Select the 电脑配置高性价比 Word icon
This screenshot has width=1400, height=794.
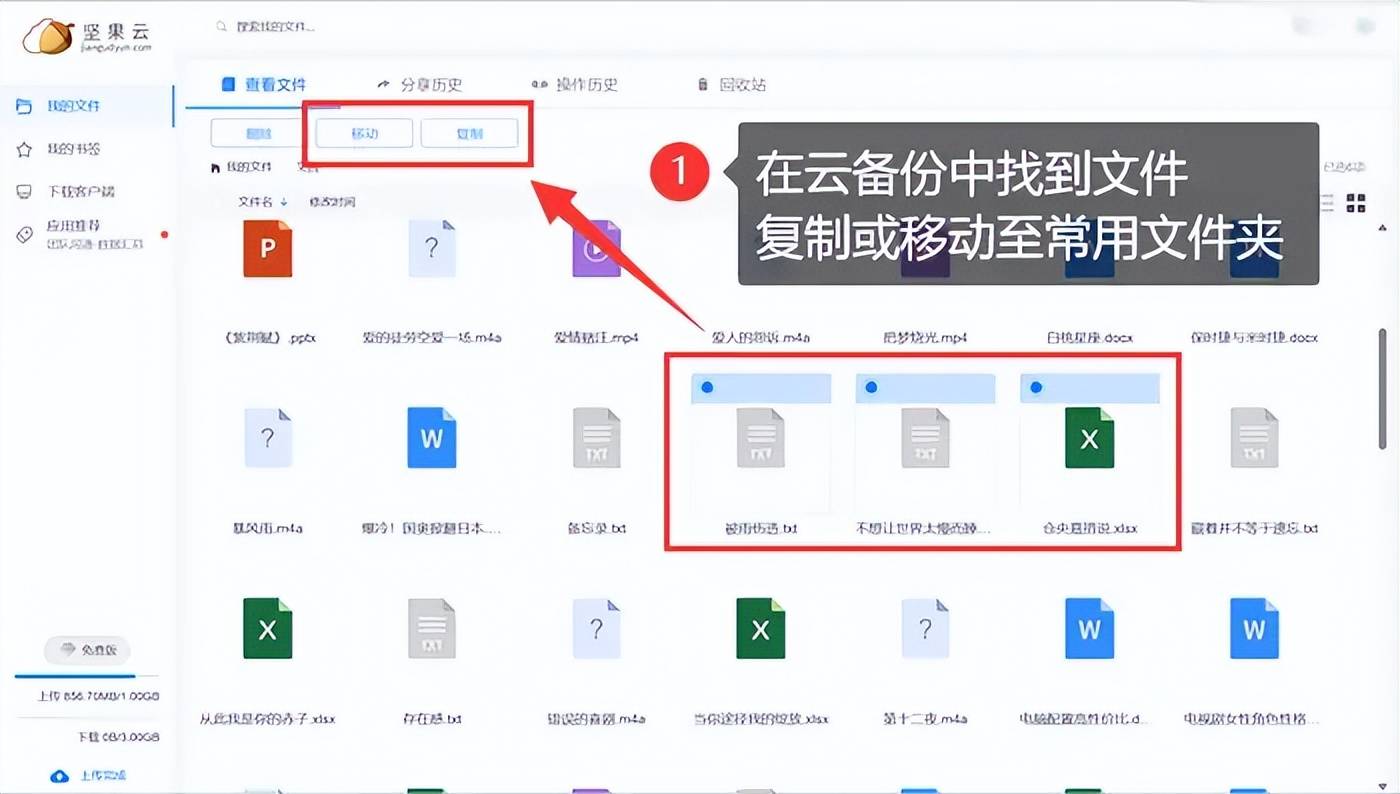[1089, 628]
